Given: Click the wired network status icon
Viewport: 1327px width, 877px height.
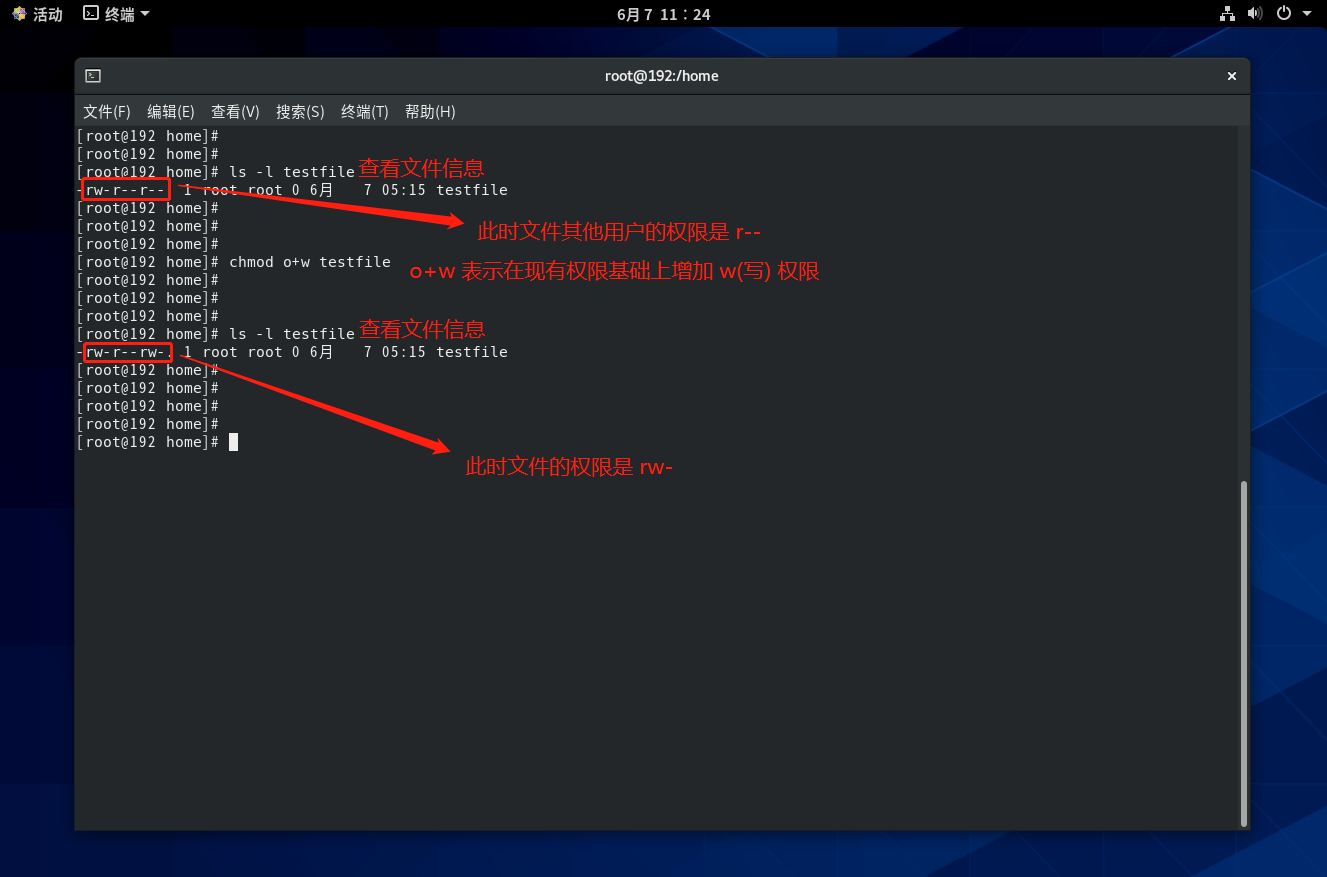Looking at the screenshot, I should click(1227, 14).
